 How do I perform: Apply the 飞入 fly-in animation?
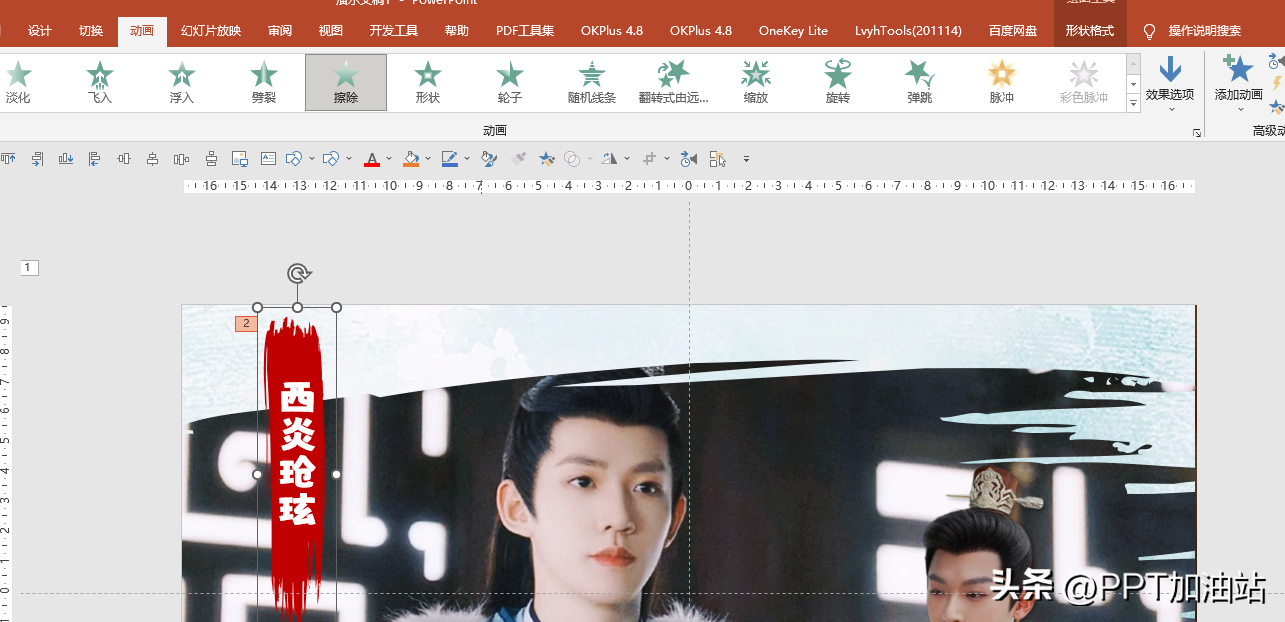(100, 82)
